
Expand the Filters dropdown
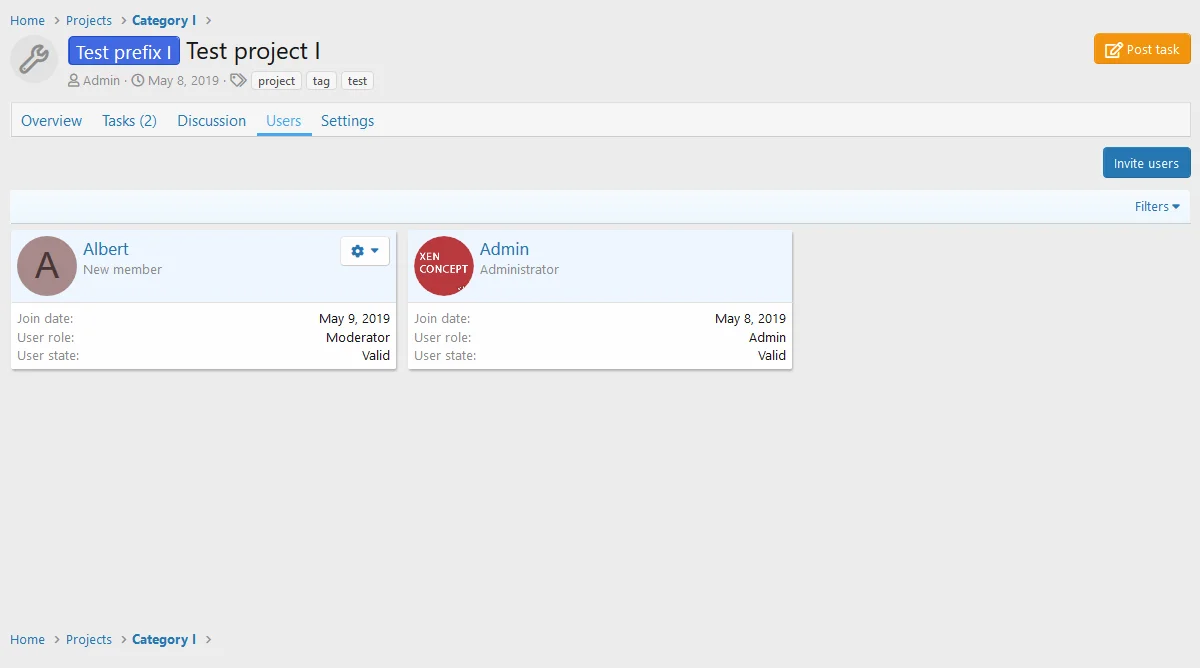coord(1157,207)
